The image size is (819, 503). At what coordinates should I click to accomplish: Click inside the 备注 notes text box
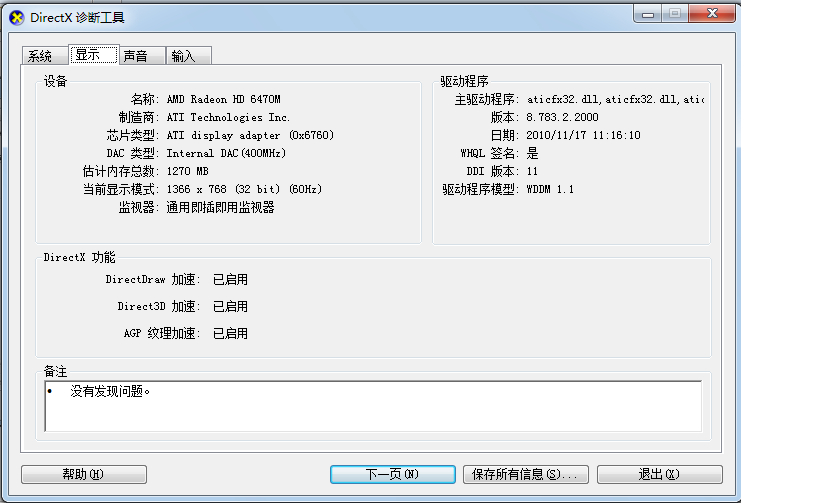(x=373, y=406)
